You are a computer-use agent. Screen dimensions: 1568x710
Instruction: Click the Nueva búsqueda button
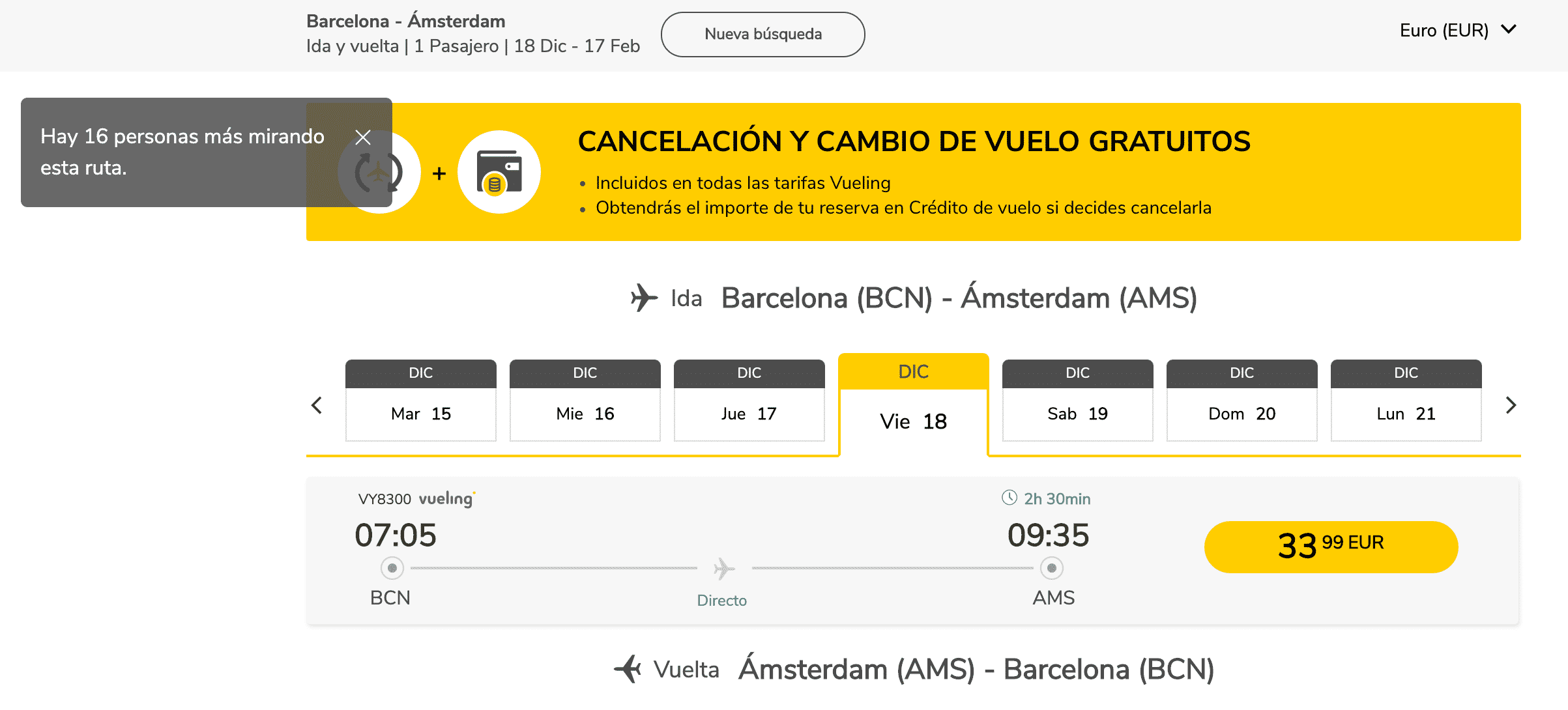coord(763,34)
